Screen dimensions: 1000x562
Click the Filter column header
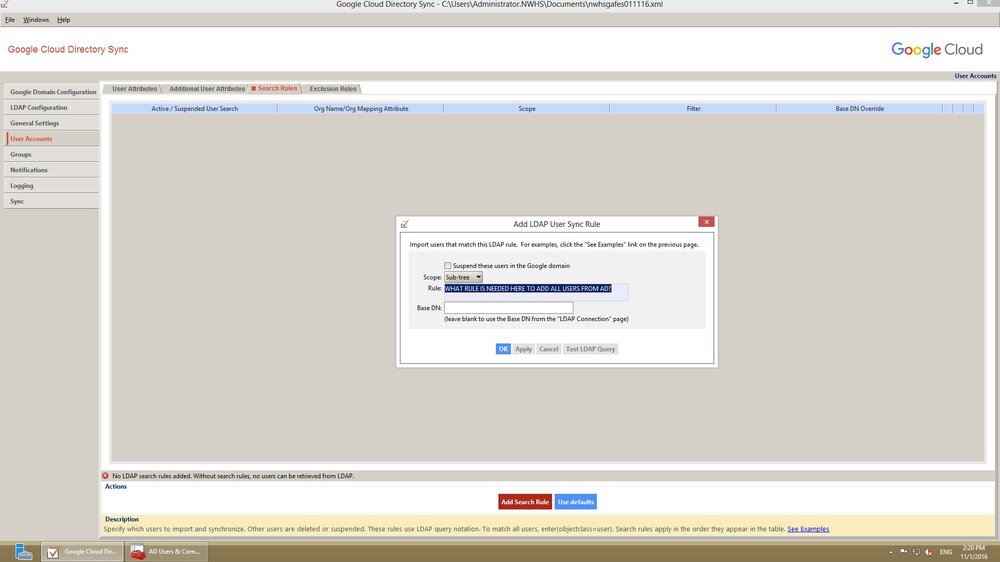click(x=693, y=108)
